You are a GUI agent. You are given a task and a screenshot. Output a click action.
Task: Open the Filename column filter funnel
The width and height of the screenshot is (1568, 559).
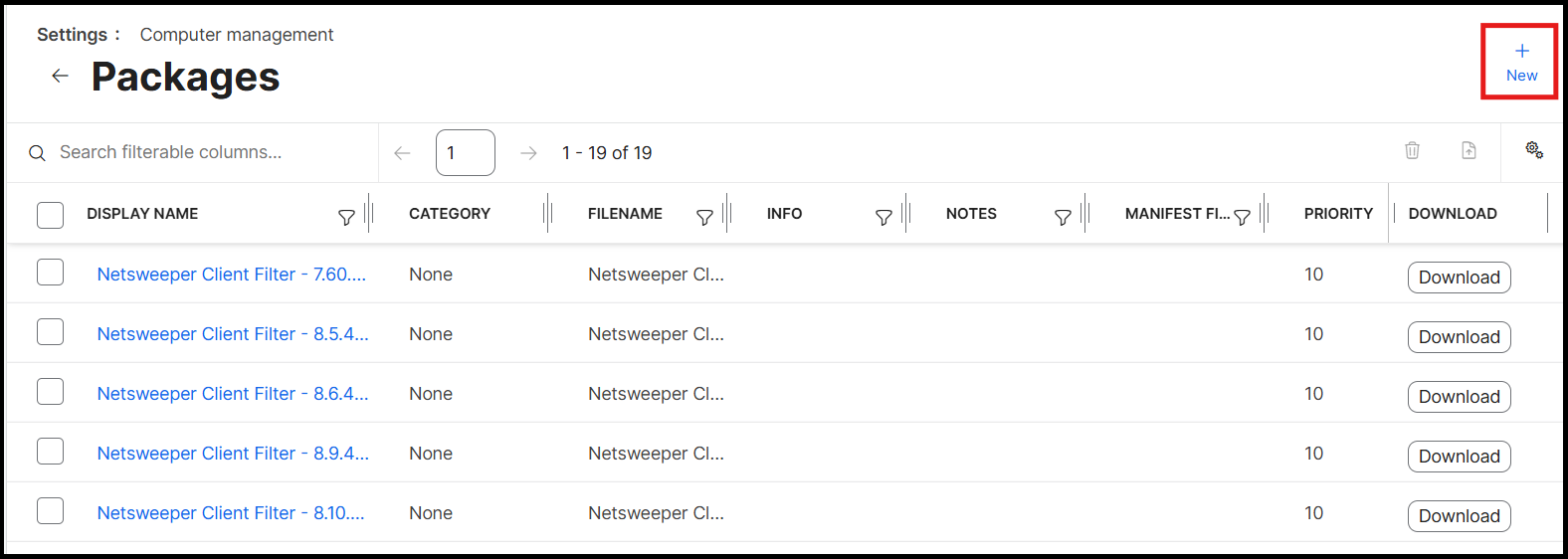pyautogui.click(x=704, y=217)
